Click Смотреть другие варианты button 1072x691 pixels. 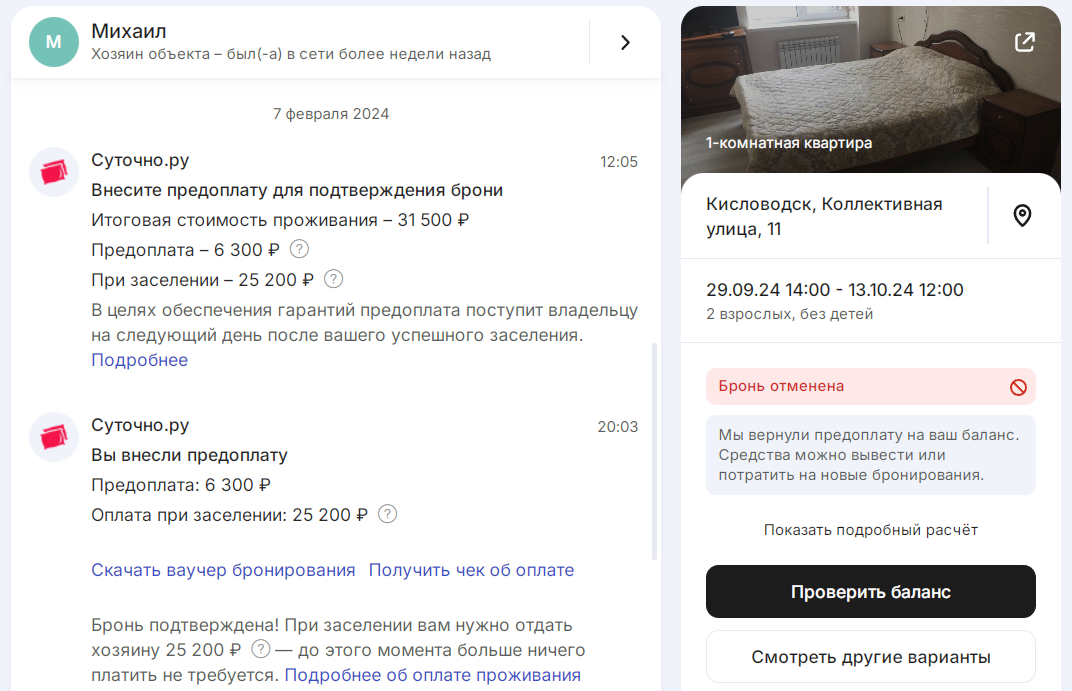tap(870, 655)
